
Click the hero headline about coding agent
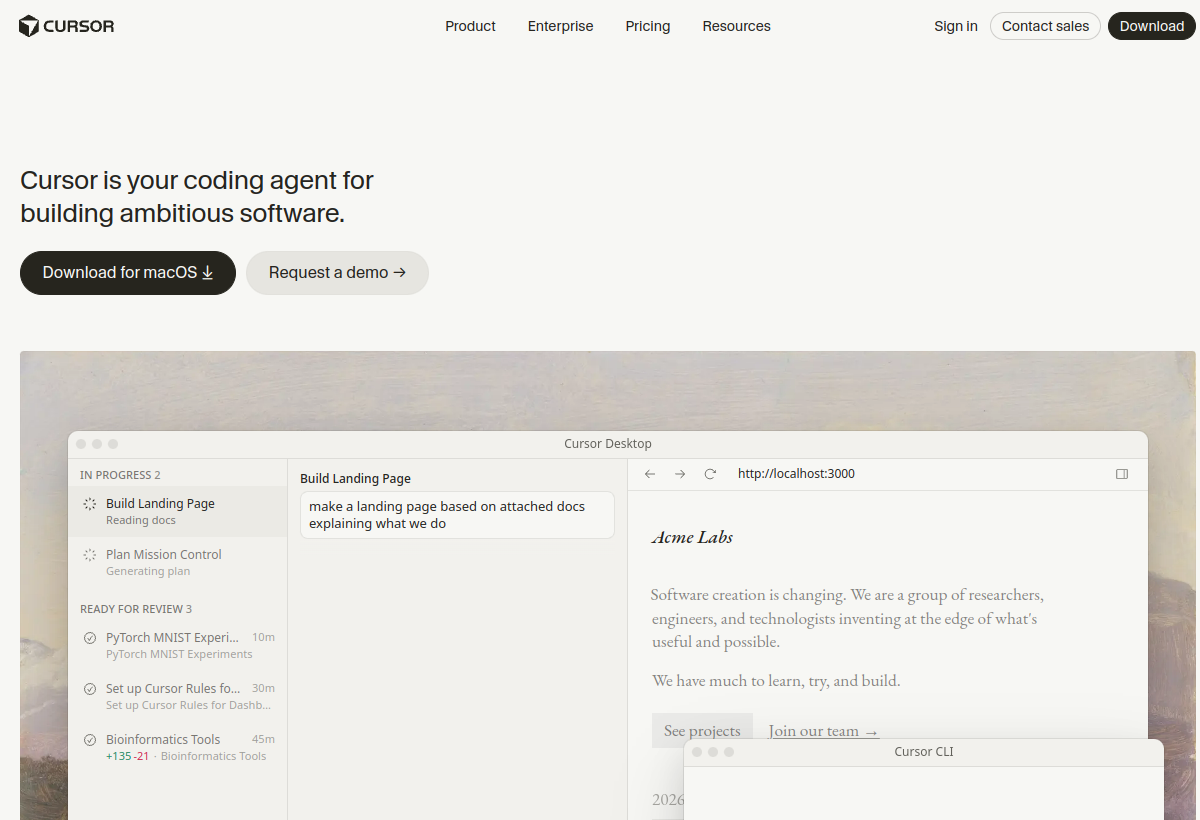[197, 197]
